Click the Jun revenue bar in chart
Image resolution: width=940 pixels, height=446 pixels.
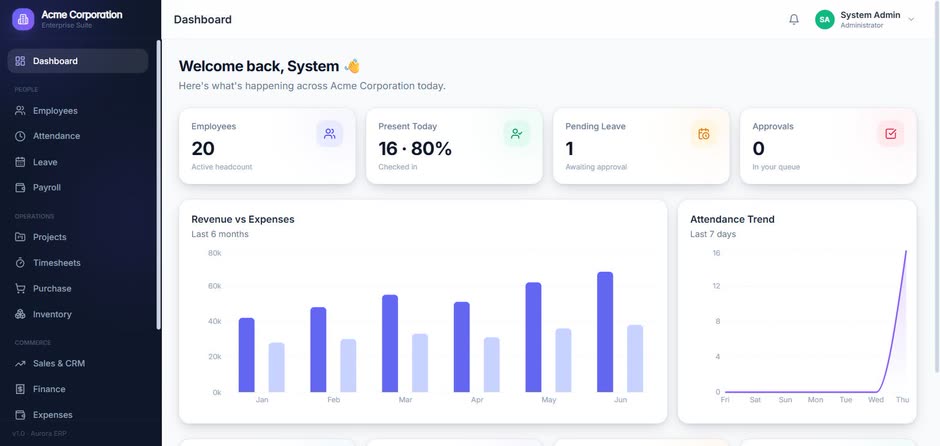click(x=605, y=332)
